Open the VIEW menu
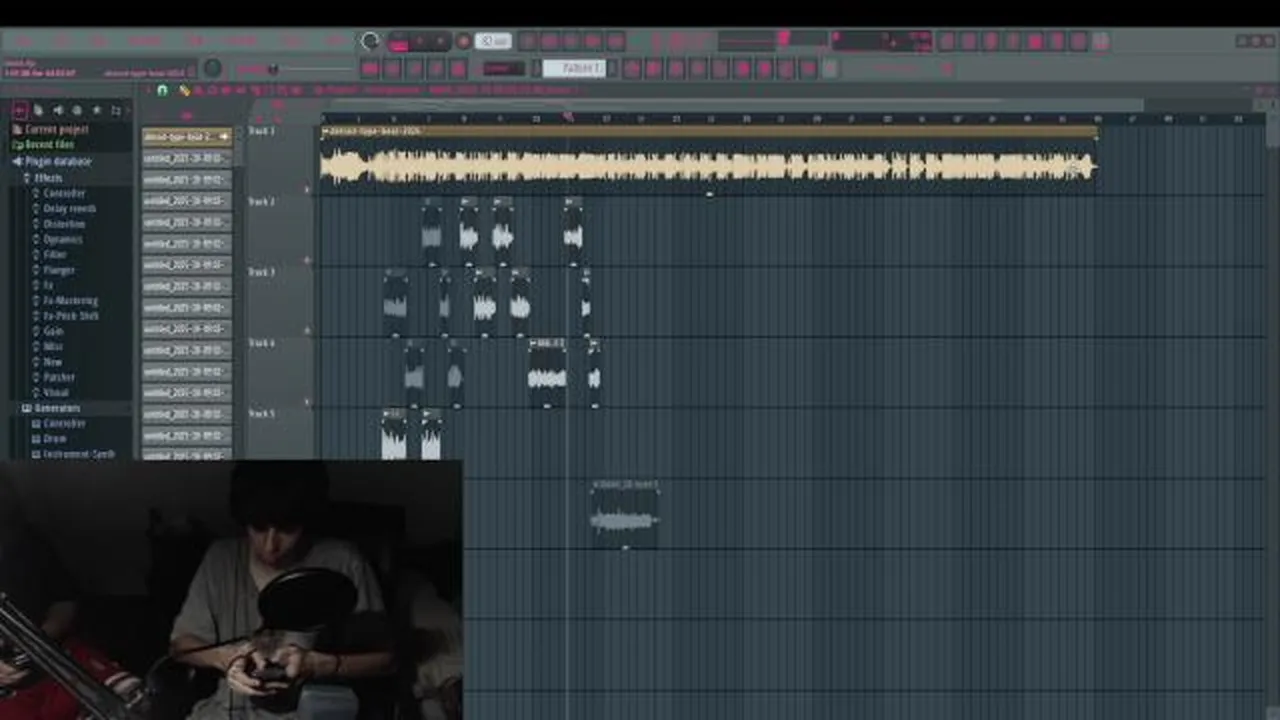 coord(195,41)
